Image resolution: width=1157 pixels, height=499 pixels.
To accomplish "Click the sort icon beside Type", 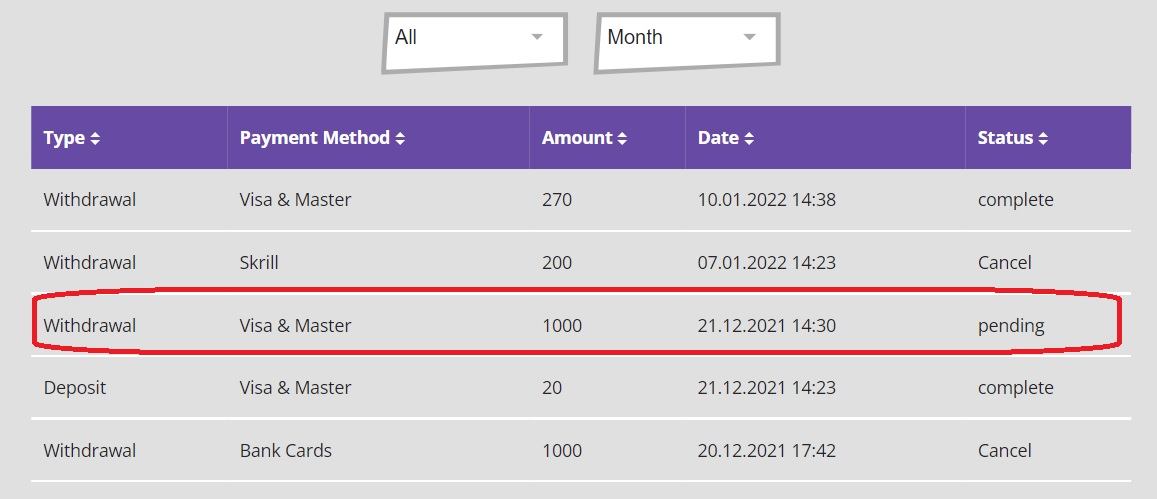I will tap(95, 139).
